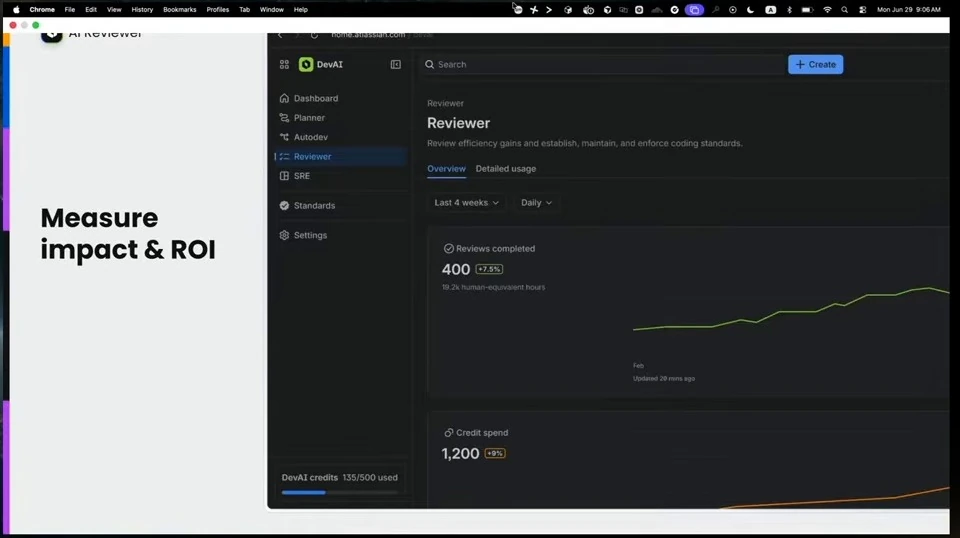Click the Reviews completed check icon
Image resolution: width=960 pixels, height=538 pixels.
449,248
